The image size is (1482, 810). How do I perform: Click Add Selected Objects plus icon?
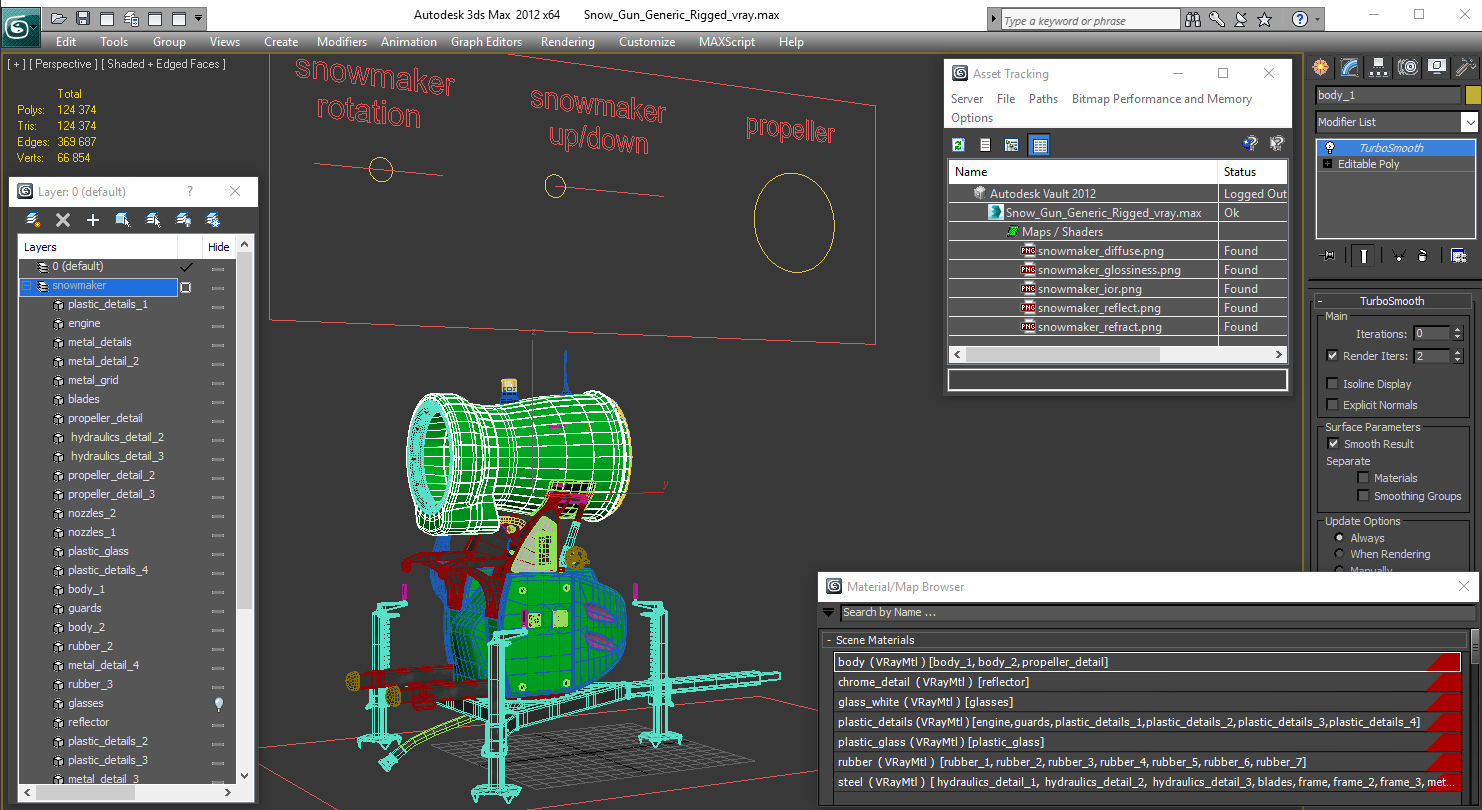(93, 220)
